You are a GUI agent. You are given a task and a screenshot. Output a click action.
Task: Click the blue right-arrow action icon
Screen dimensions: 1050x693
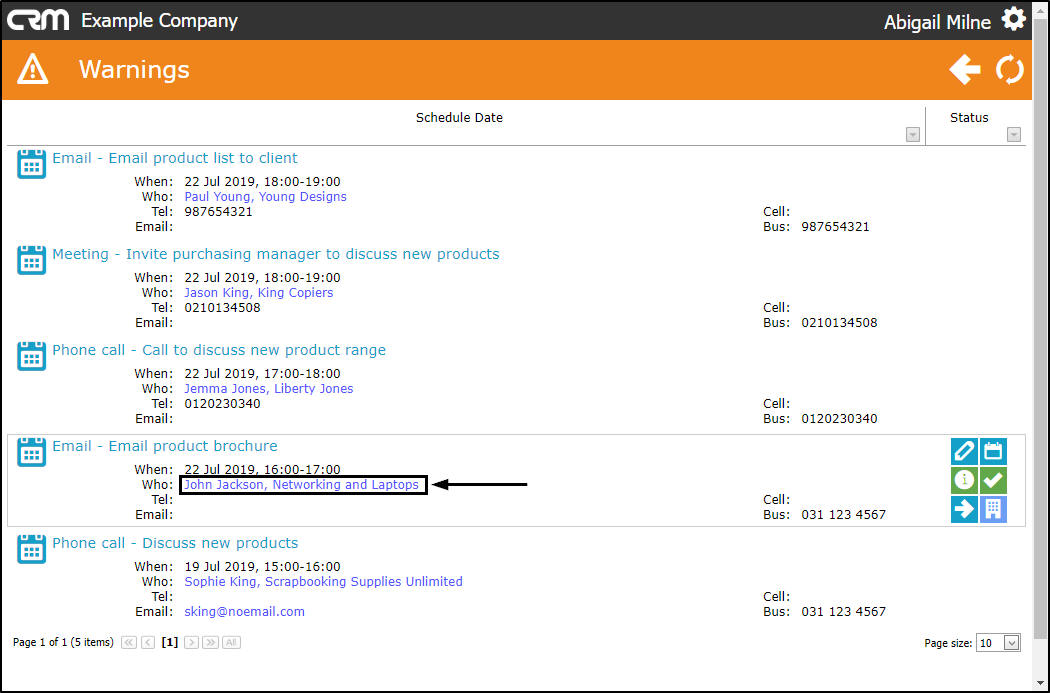tap(964, 509)
